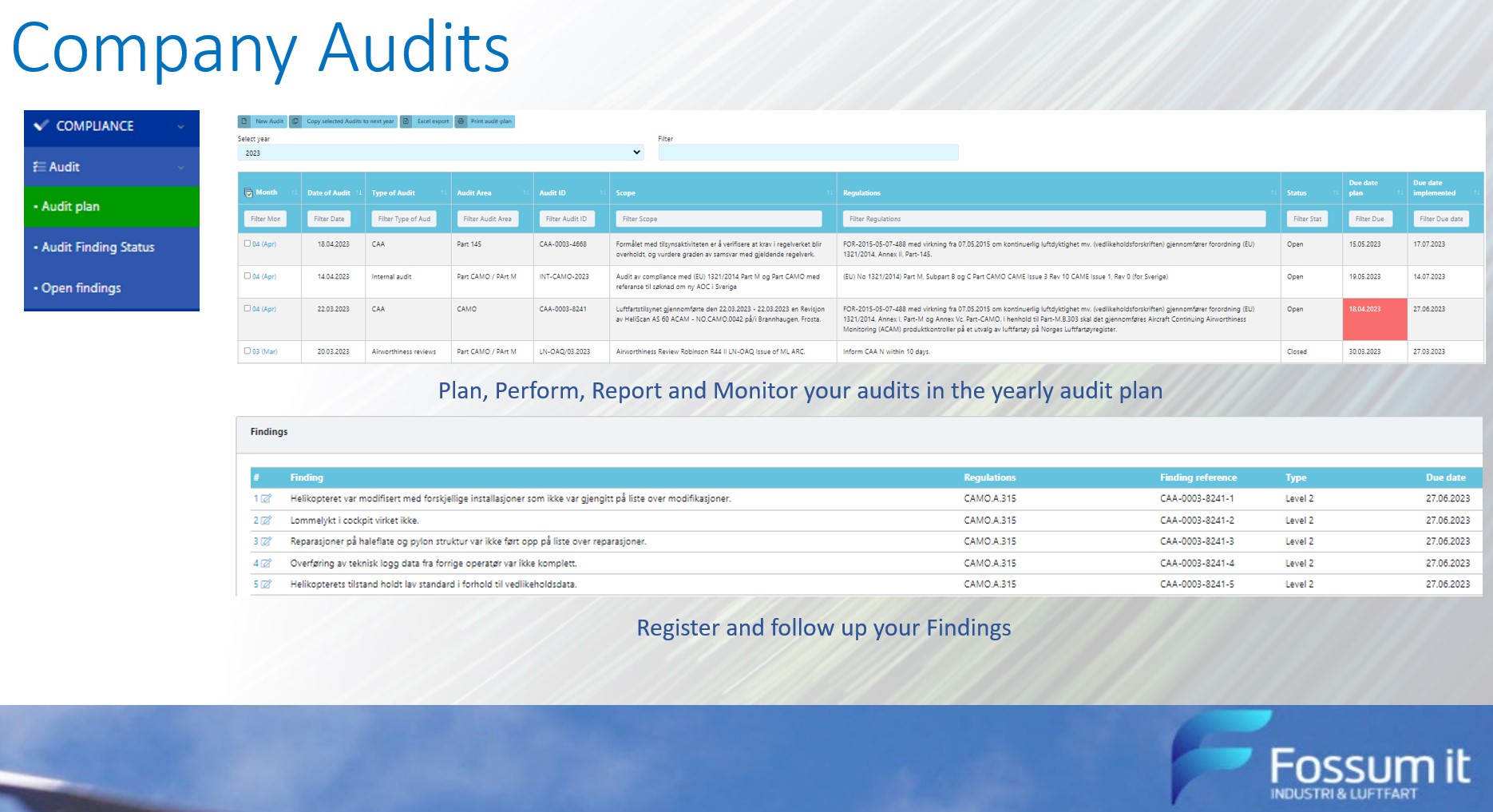Image resolution: width=1493 pixels, height=812 pixels.
Task: Click the Print audit plan printer icon
Action: (461, 121)
